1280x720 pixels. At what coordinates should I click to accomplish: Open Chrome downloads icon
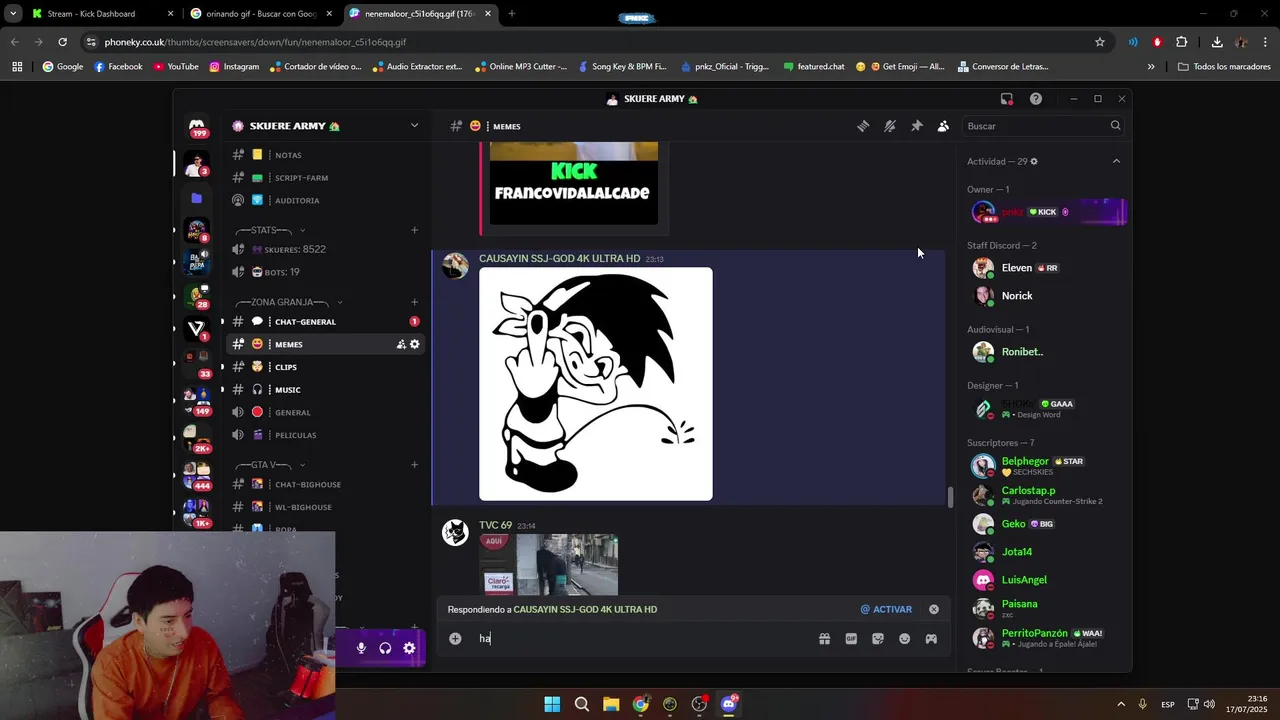[1217, 42]
